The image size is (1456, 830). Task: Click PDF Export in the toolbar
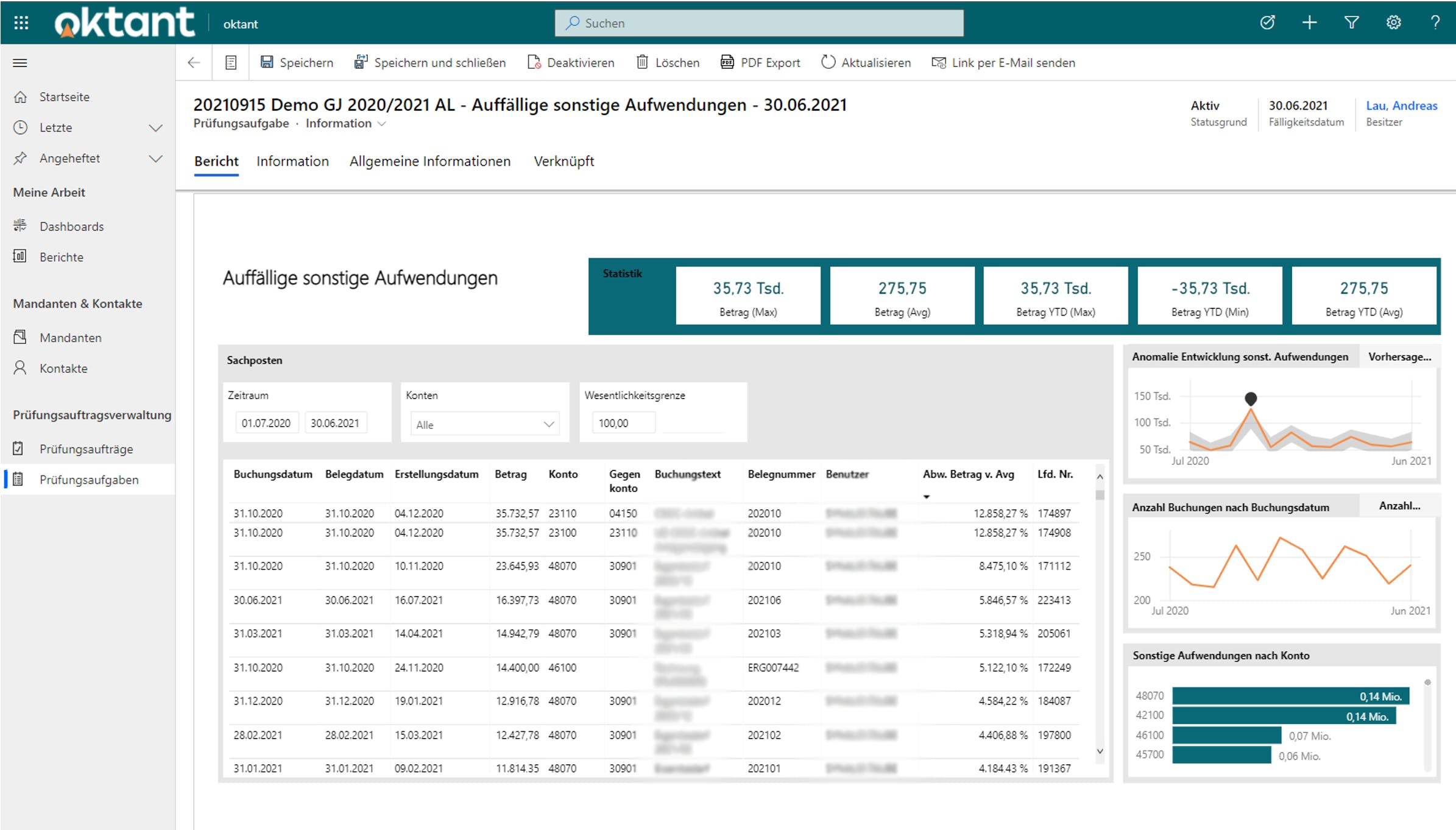pos(760,63)
